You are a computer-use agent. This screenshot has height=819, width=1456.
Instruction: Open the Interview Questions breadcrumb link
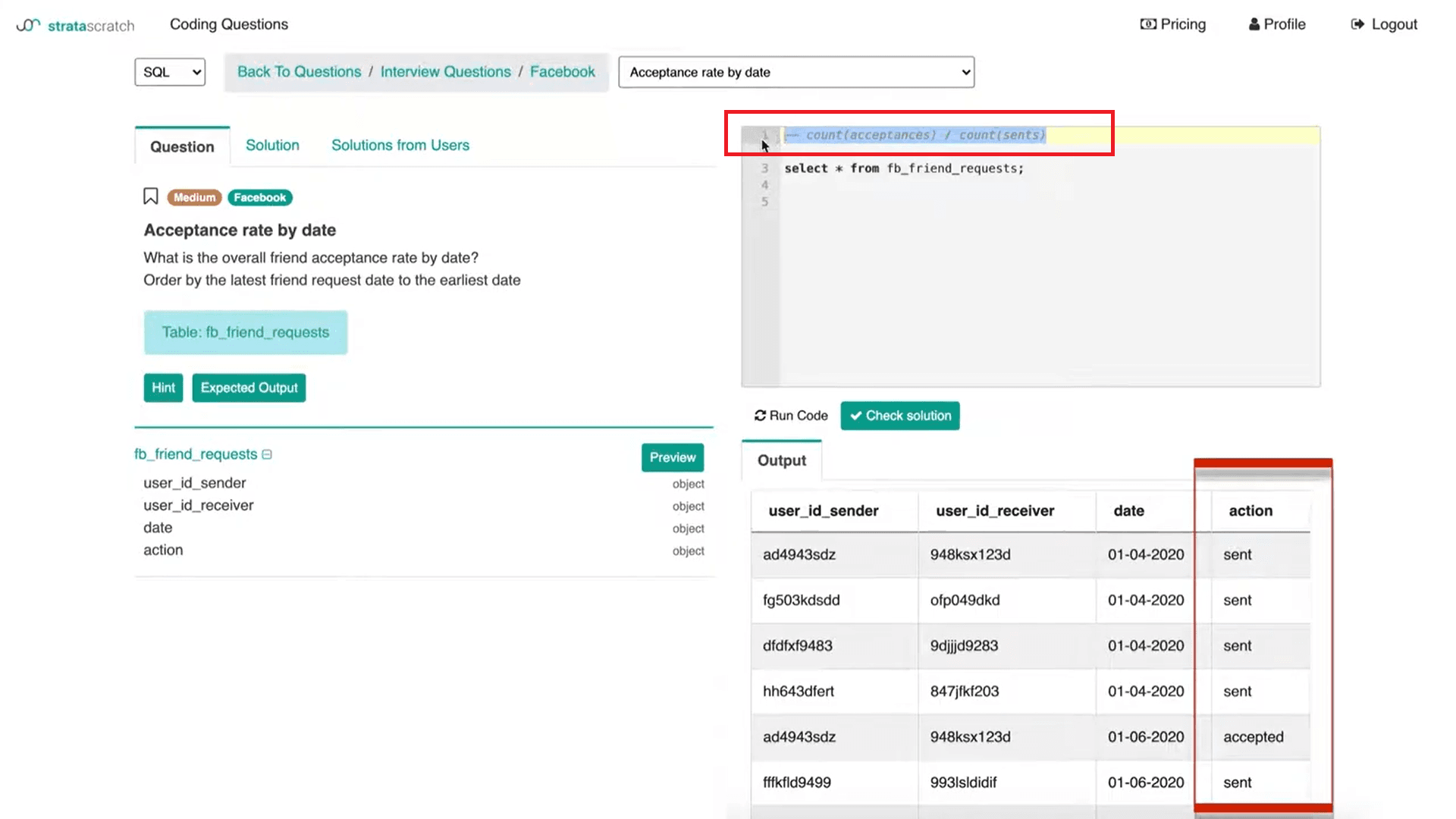pyautogui.click(x=445, y=71)
